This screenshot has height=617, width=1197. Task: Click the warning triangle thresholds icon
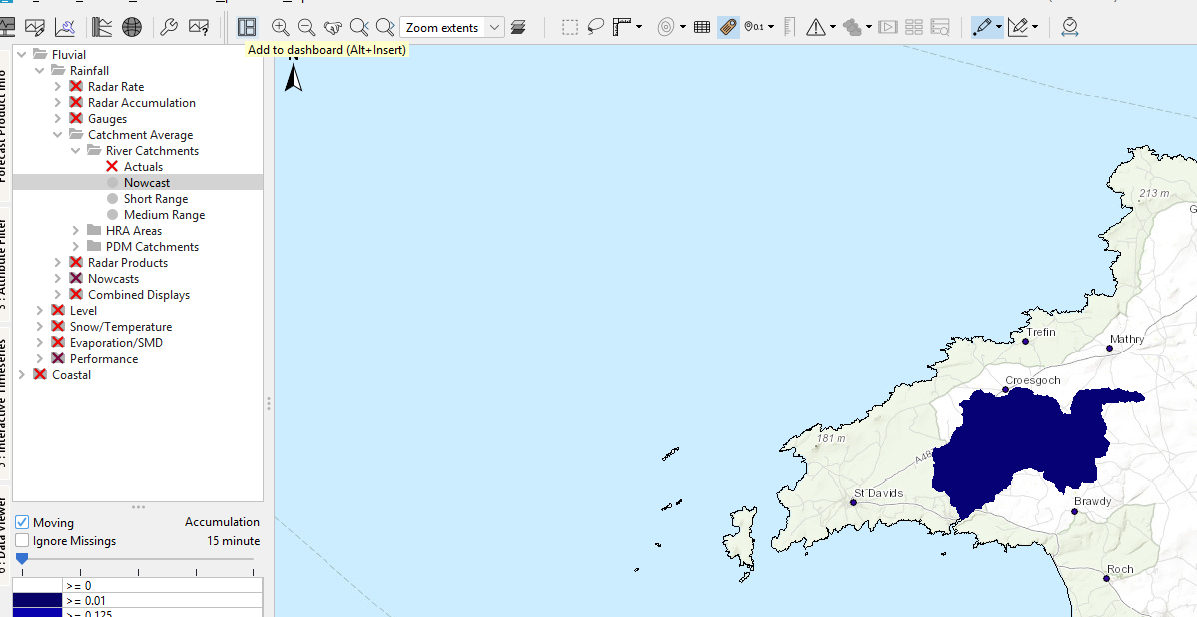(x=815, y=27)
